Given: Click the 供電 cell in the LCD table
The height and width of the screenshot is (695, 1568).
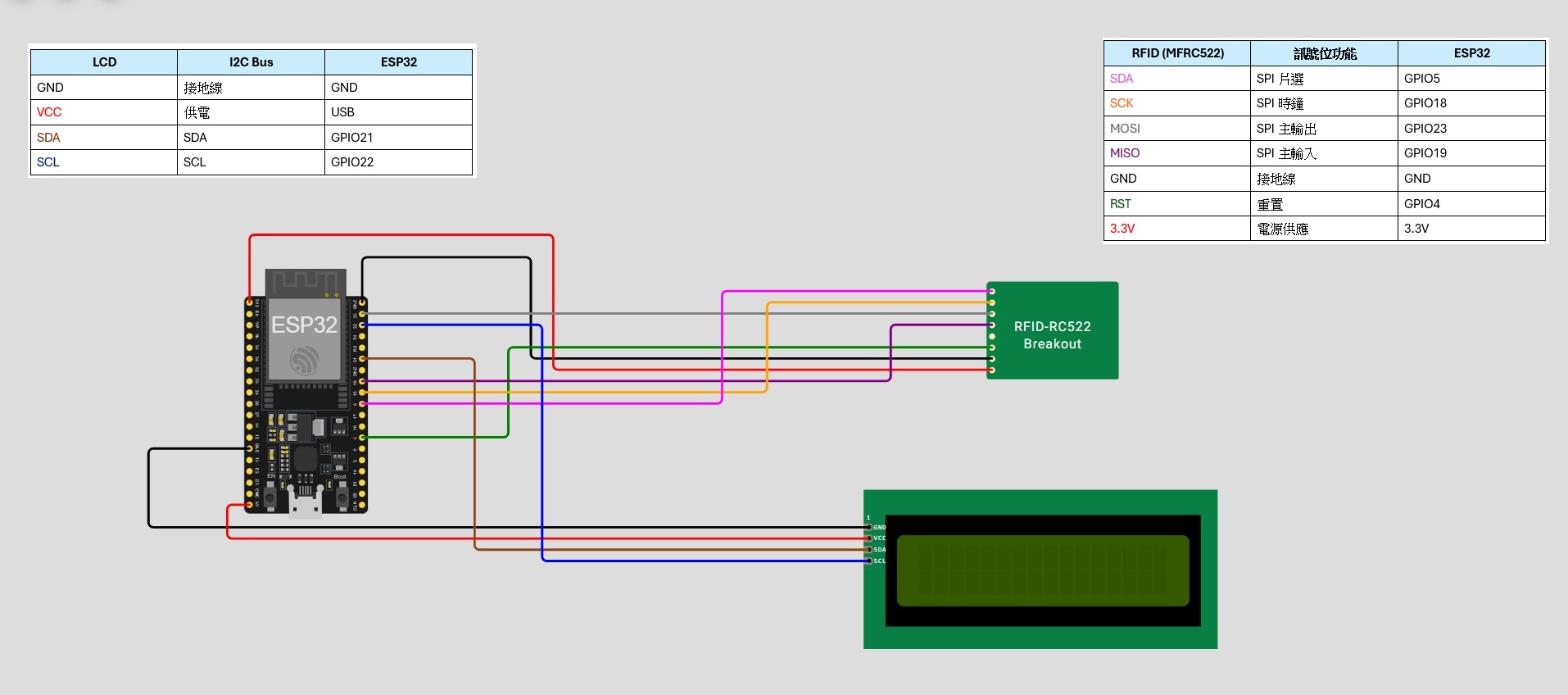Looking at the screenshot, I should 251,112.
